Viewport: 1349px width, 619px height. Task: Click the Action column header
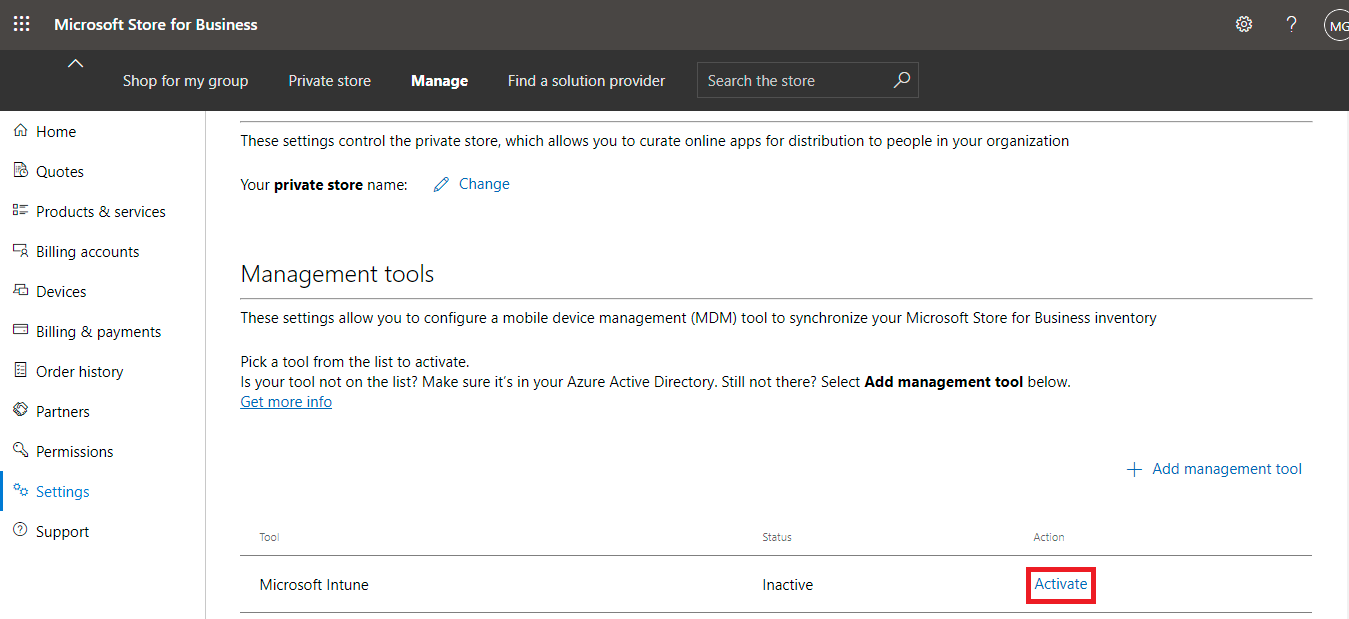(1049, 537)
